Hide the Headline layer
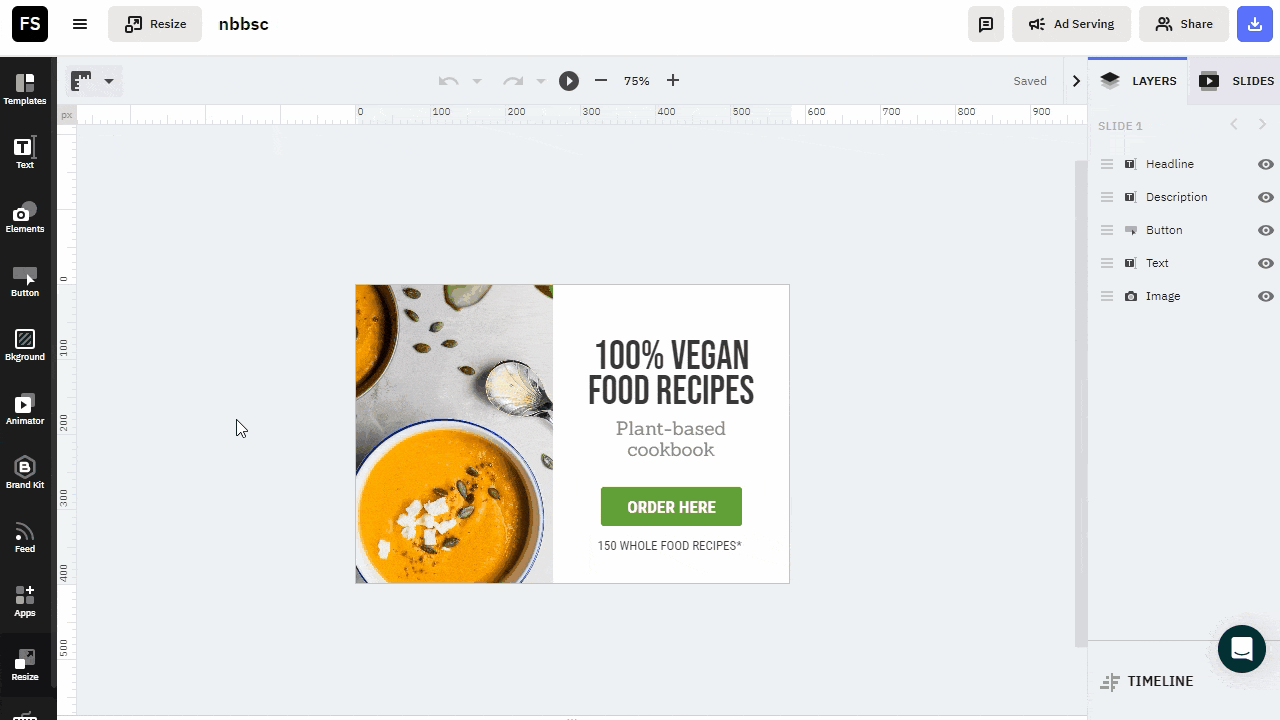Image resolution: width=1280 pixels, height=720 pixels. [x=1265, y=164]
